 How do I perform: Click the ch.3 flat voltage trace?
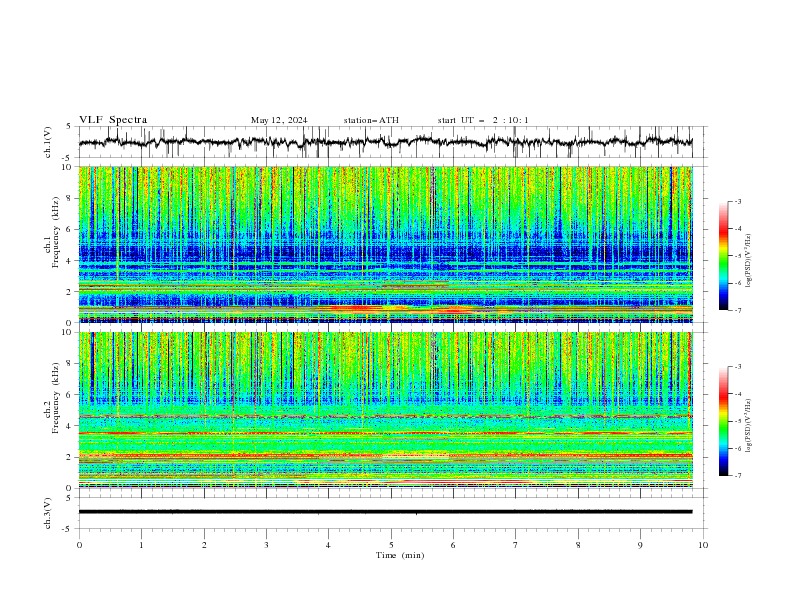coord(385,512)
